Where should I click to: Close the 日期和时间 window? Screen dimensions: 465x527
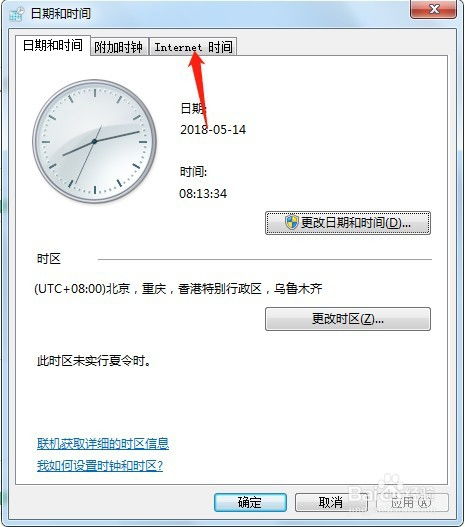click(433, 9)
